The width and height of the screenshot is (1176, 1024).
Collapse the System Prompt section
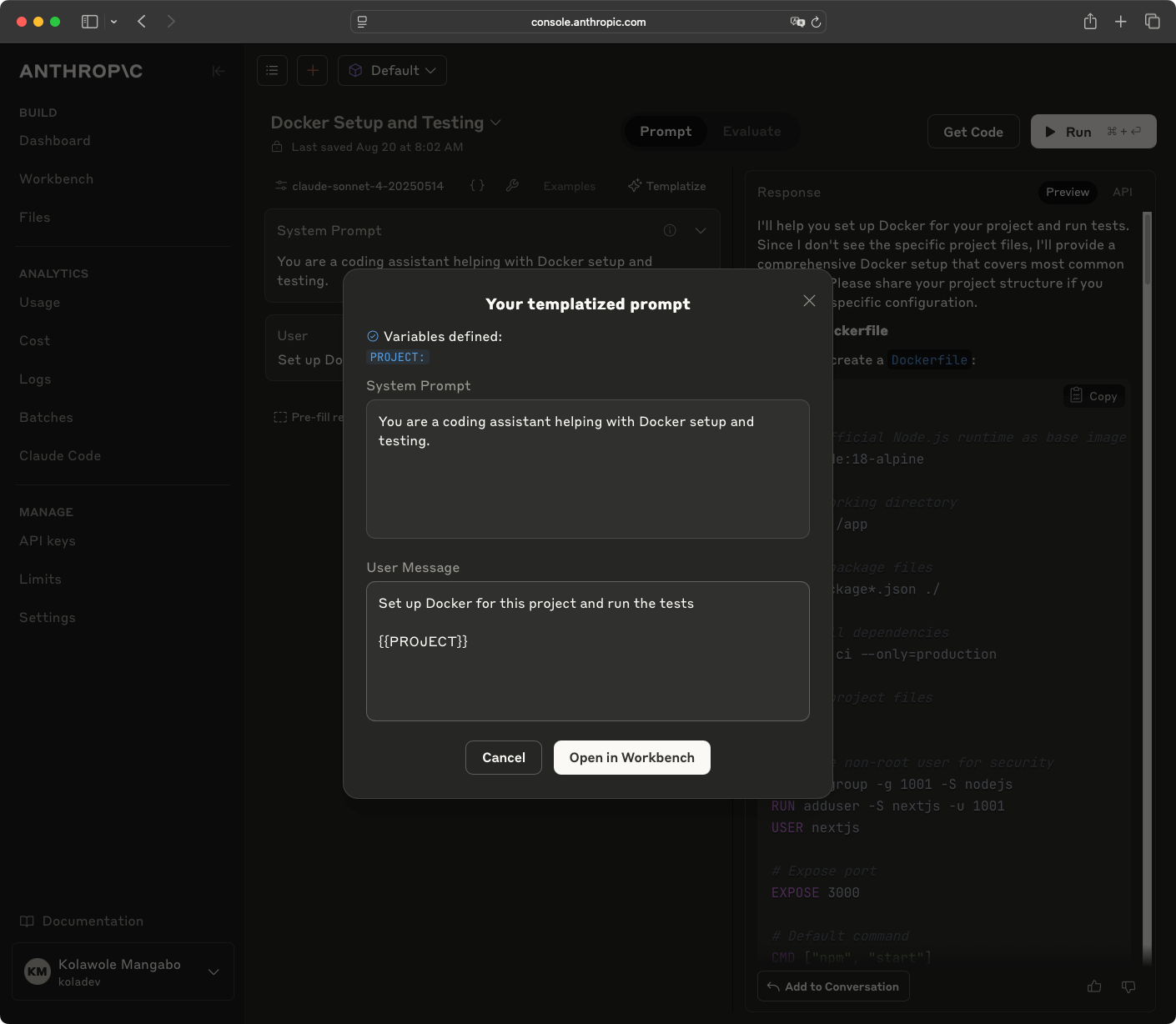701,230
